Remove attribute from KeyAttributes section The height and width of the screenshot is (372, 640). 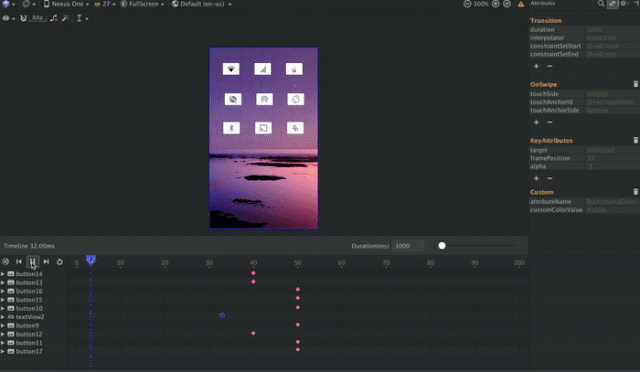(x=550, y=178)
